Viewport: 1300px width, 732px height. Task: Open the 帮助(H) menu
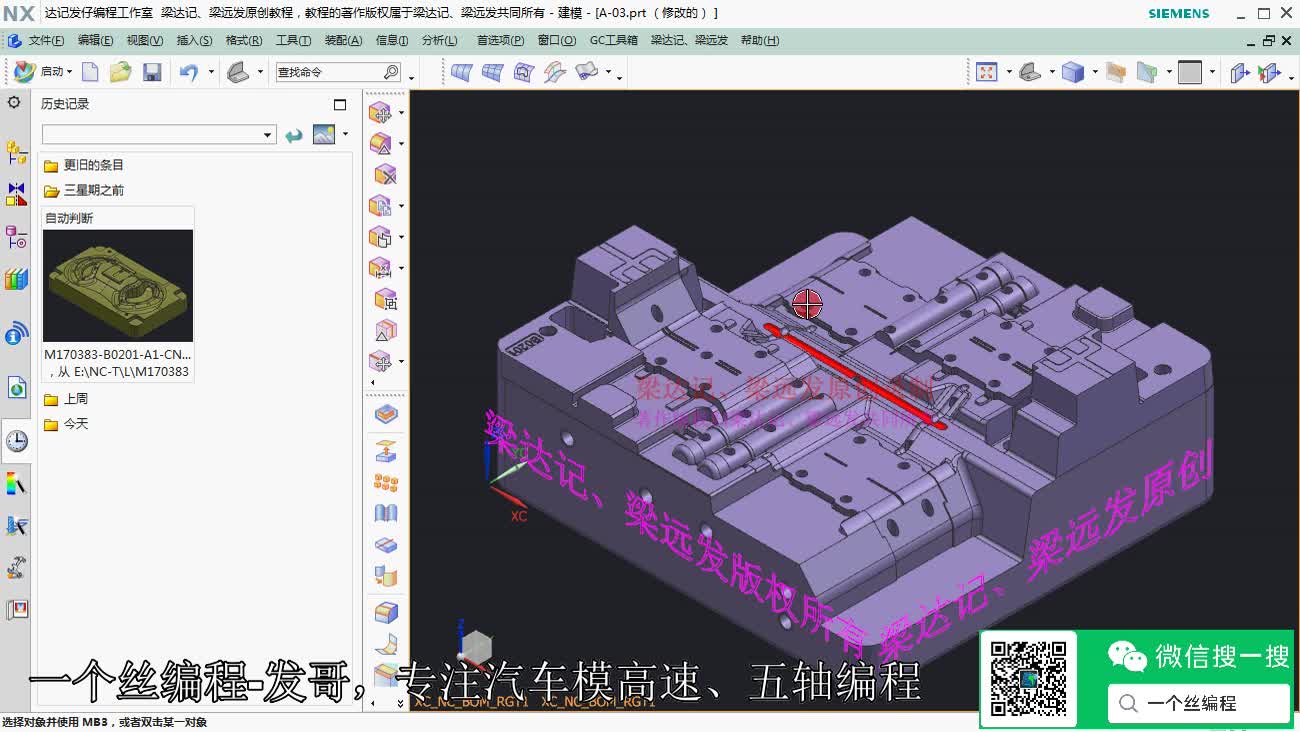point(760,41)
